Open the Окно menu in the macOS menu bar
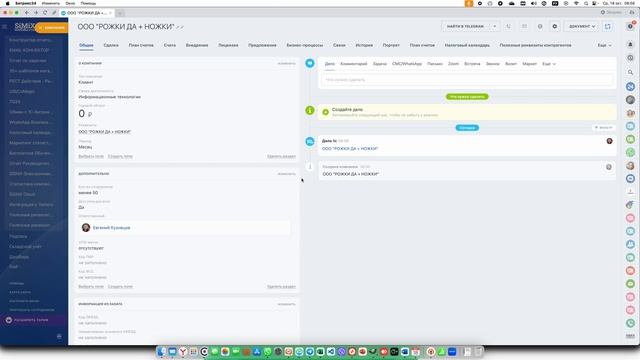The image size is (640, 360). coord(70,3)
